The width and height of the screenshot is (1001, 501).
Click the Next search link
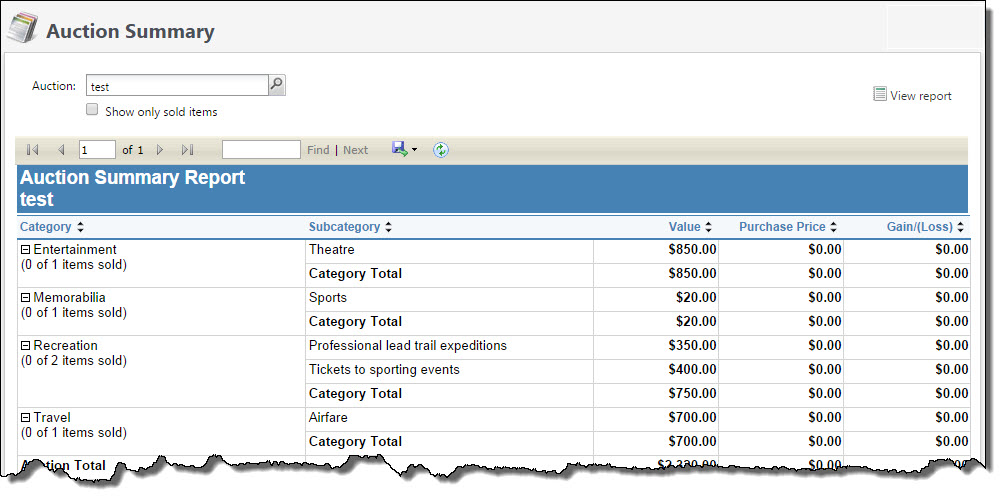[x=355, y=150]
